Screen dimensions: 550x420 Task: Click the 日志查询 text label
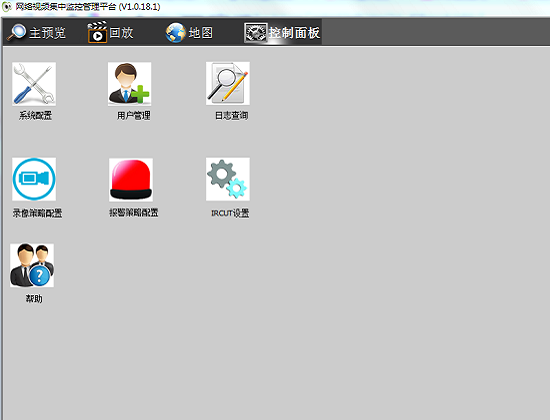(232, 115)
